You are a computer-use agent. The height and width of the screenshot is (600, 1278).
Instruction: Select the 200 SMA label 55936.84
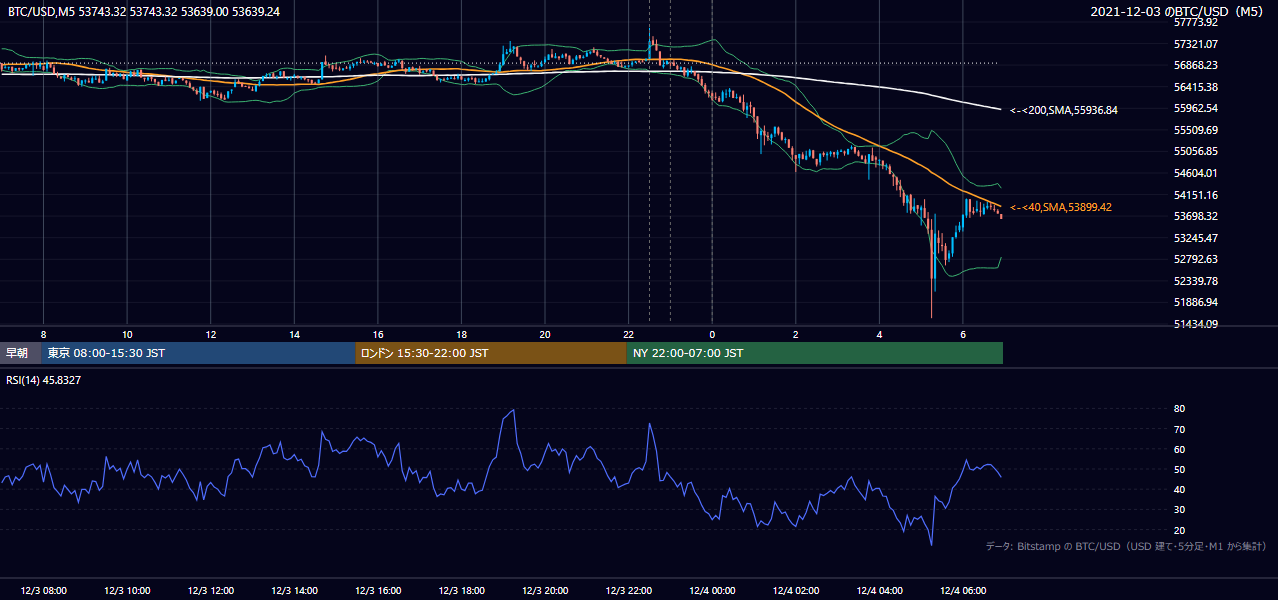(x=1064, y=110)
